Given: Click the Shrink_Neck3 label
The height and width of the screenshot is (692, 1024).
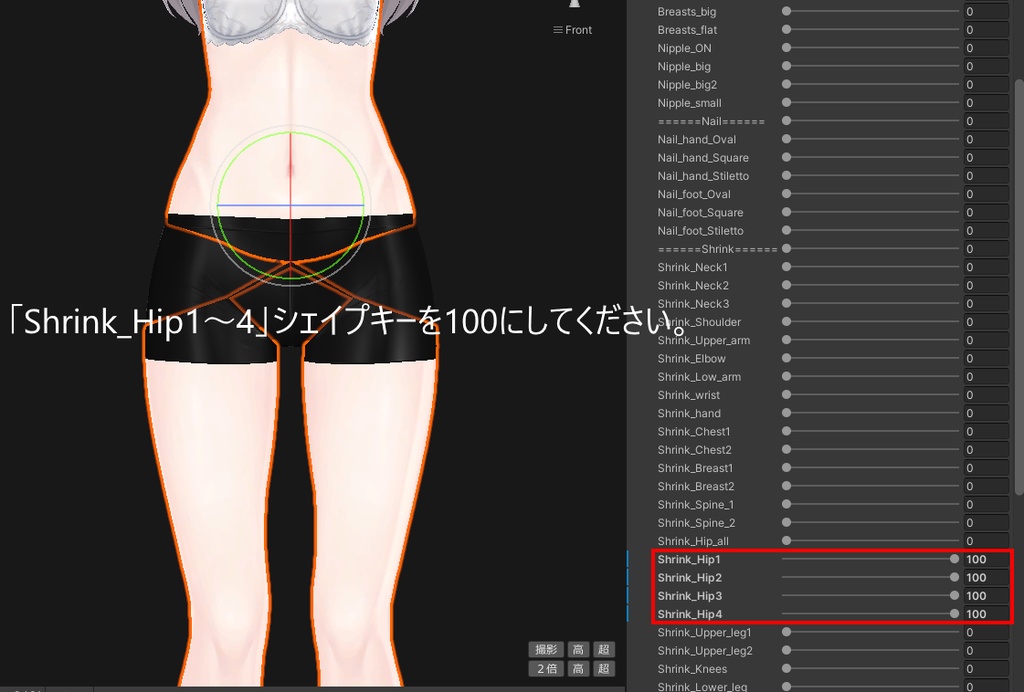Looking at the screenshot, I should (x=694, y=304).
